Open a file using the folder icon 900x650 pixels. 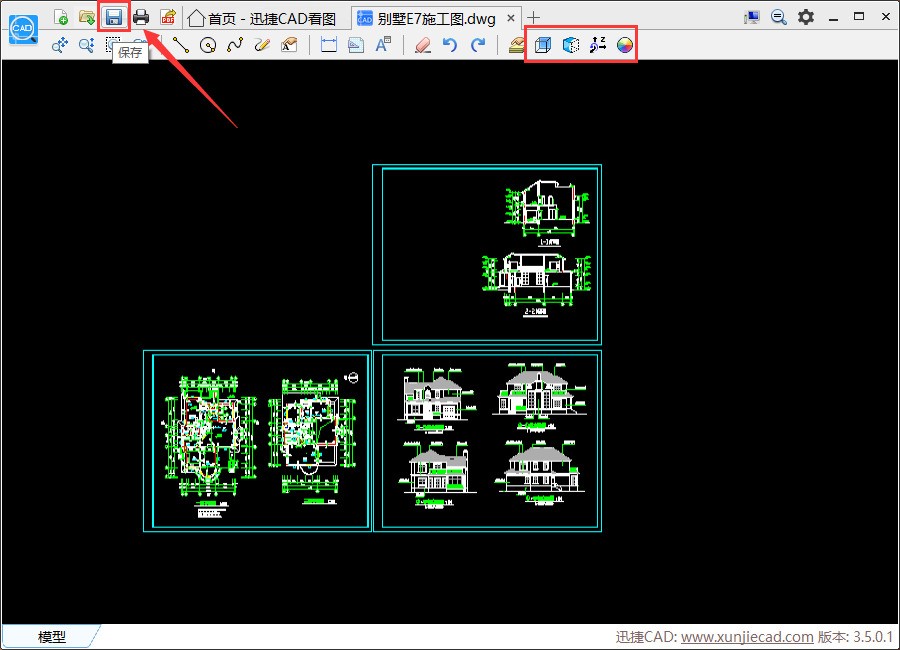tap(87, 17)
